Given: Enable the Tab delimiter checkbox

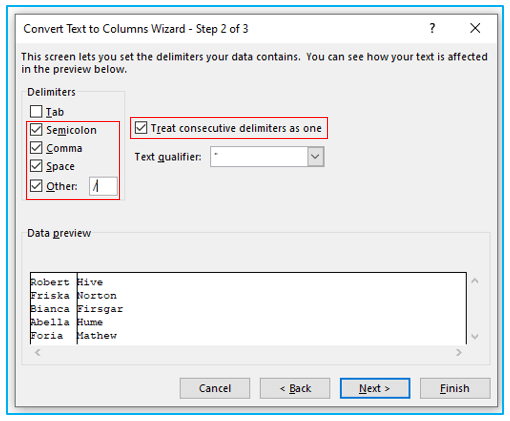Looking at the screenshot, I should [36, 111].
